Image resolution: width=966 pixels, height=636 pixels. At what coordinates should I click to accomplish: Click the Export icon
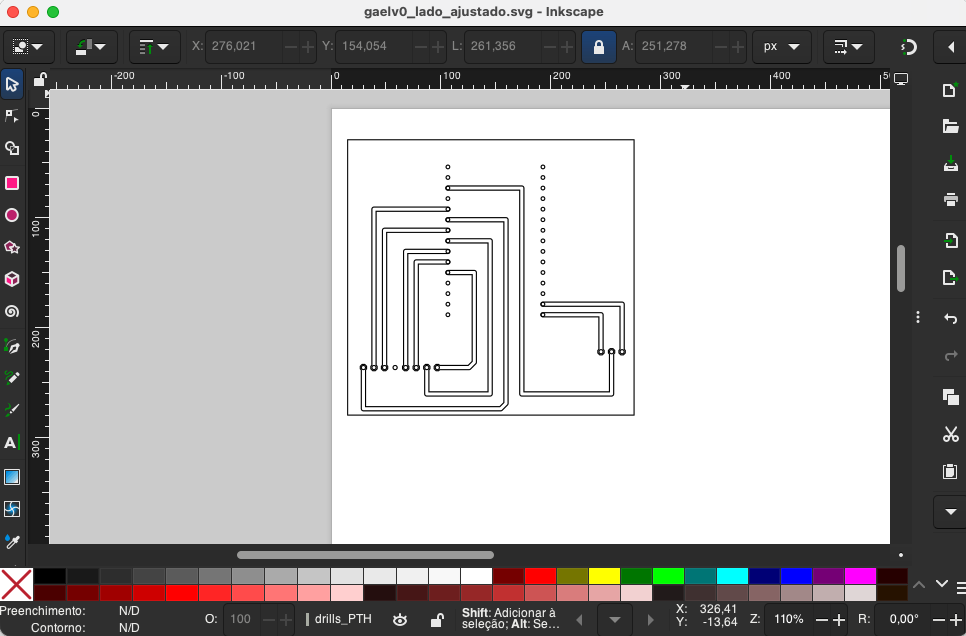(x=950, y=277)
